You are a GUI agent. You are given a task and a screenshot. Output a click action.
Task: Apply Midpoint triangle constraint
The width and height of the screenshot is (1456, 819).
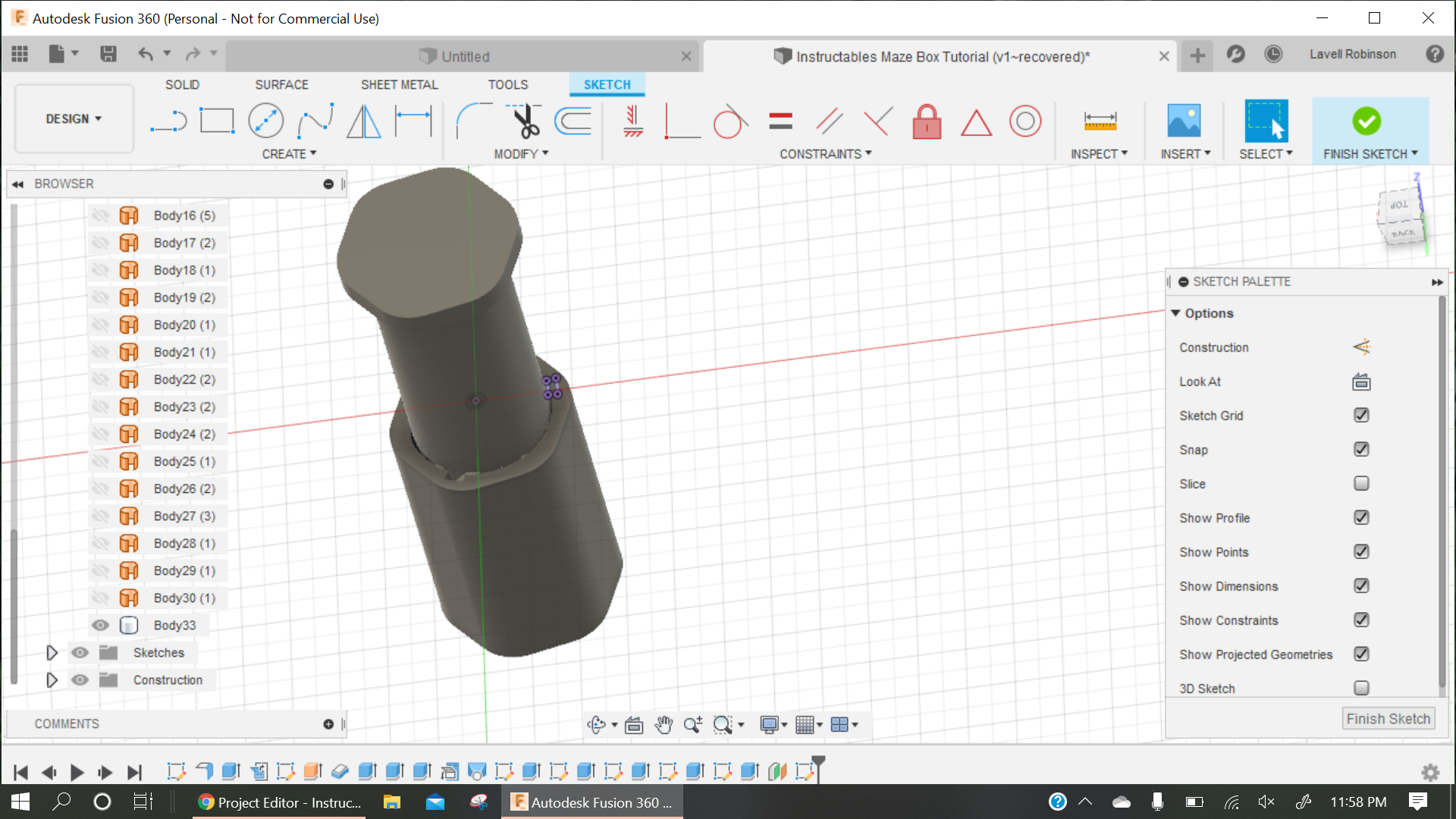click(976, 122)
